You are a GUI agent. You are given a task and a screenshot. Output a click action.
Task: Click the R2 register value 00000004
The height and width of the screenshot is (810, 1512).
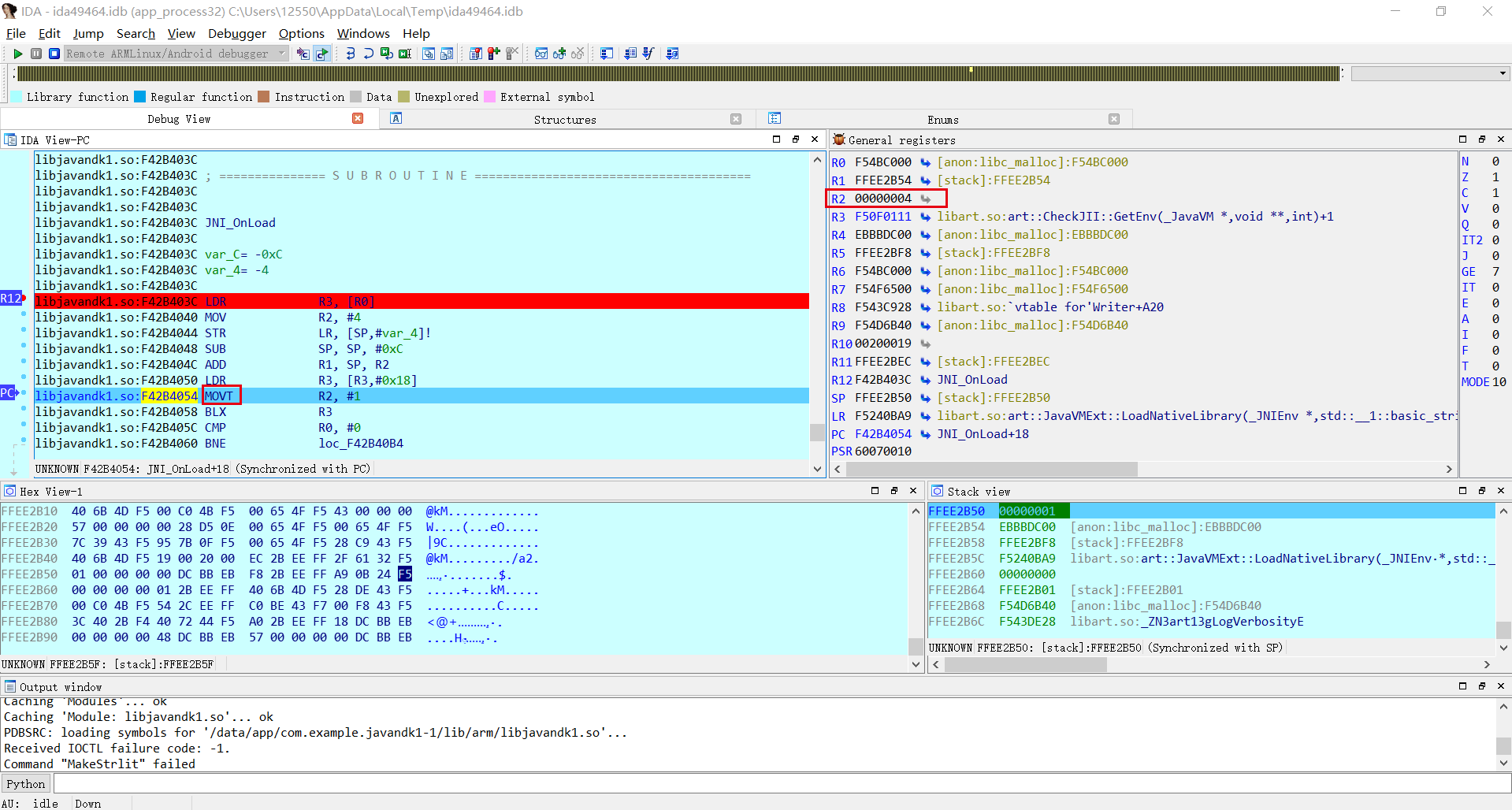tap(882, 199)
